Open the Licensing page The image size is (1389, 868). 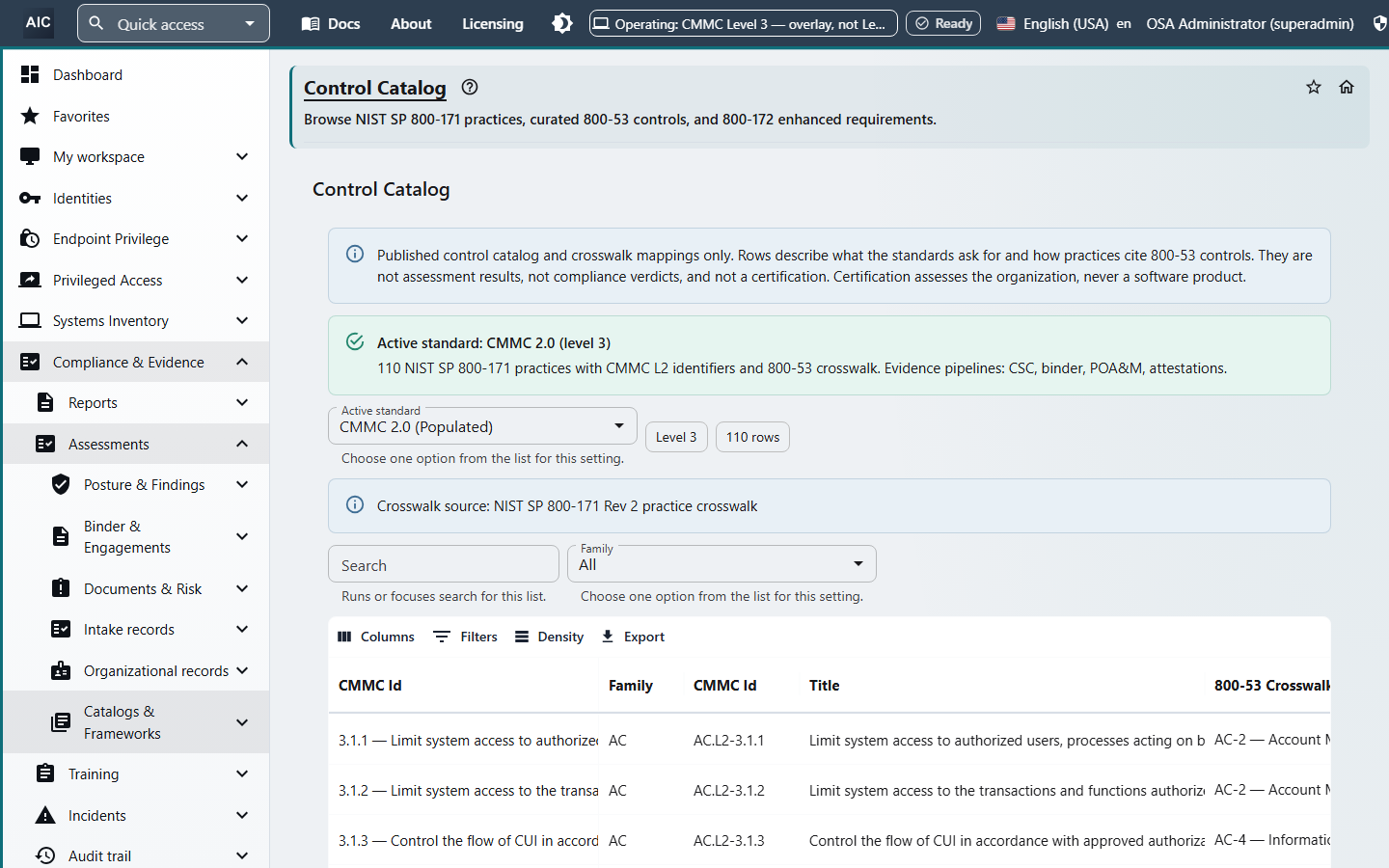click(x=493, y=23)
